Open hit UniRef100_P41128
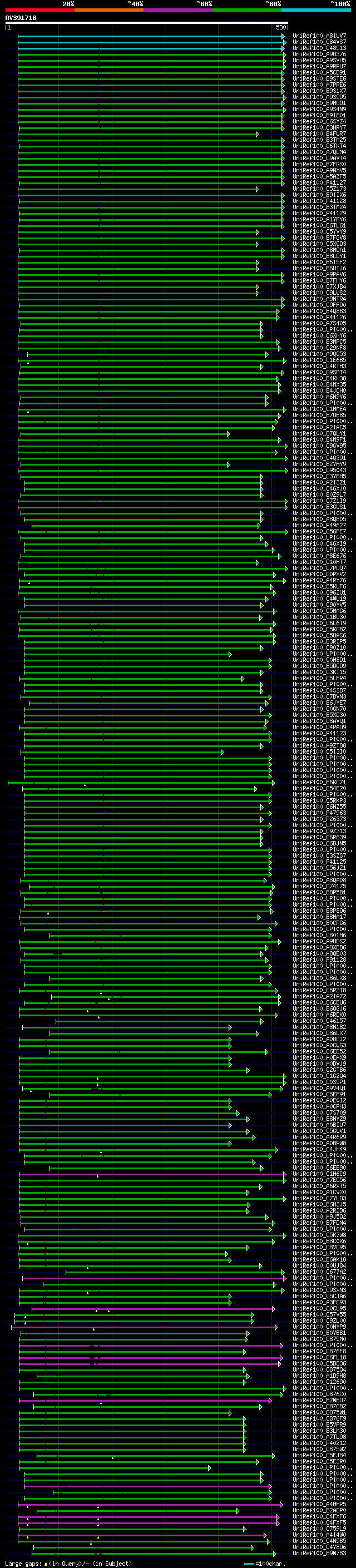The height and width of the screenshot is (1568, 356). coord(319,201)
